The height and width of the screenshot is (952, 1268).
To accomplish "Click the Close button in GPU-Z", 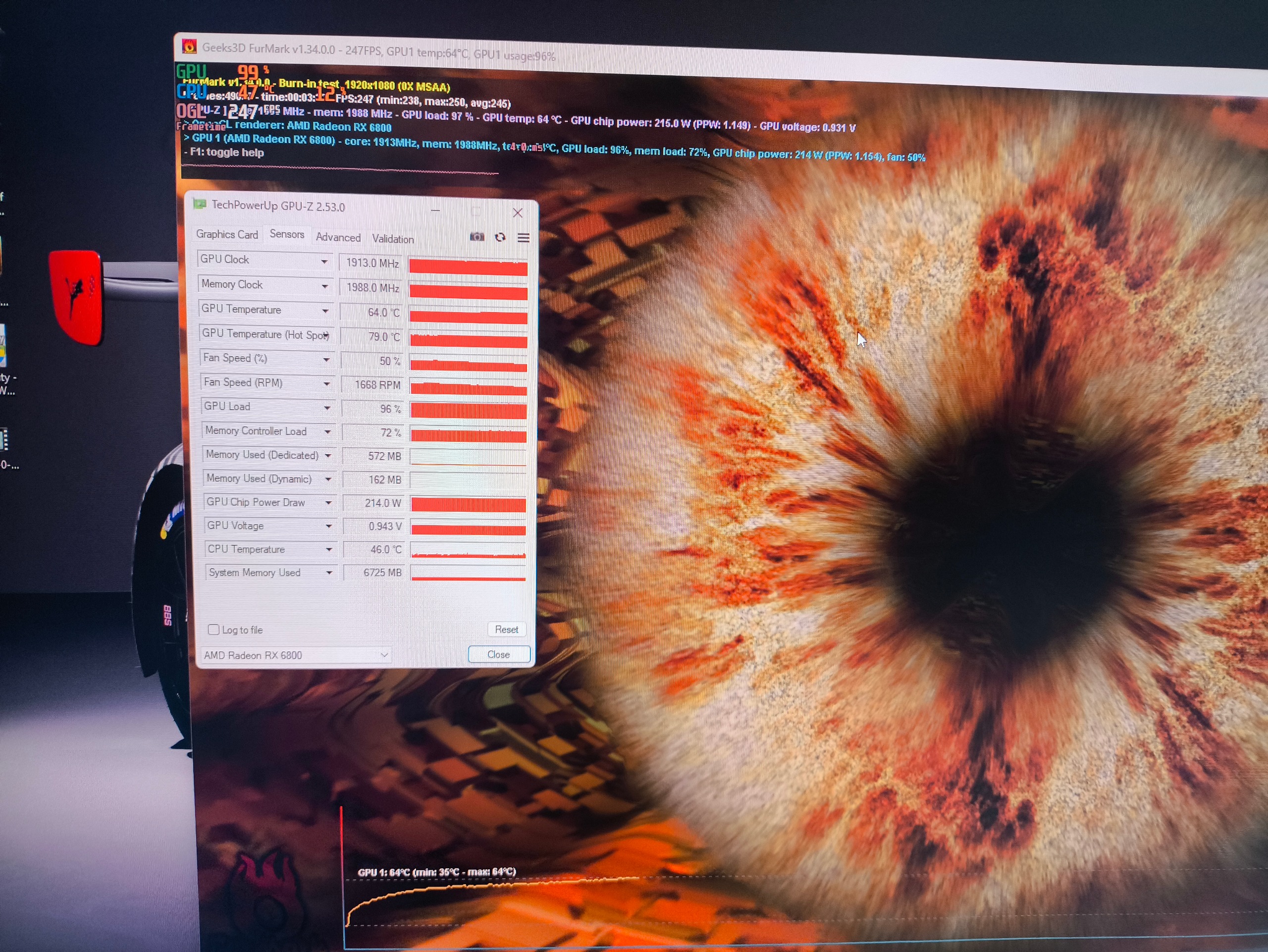I will point(498,654).
